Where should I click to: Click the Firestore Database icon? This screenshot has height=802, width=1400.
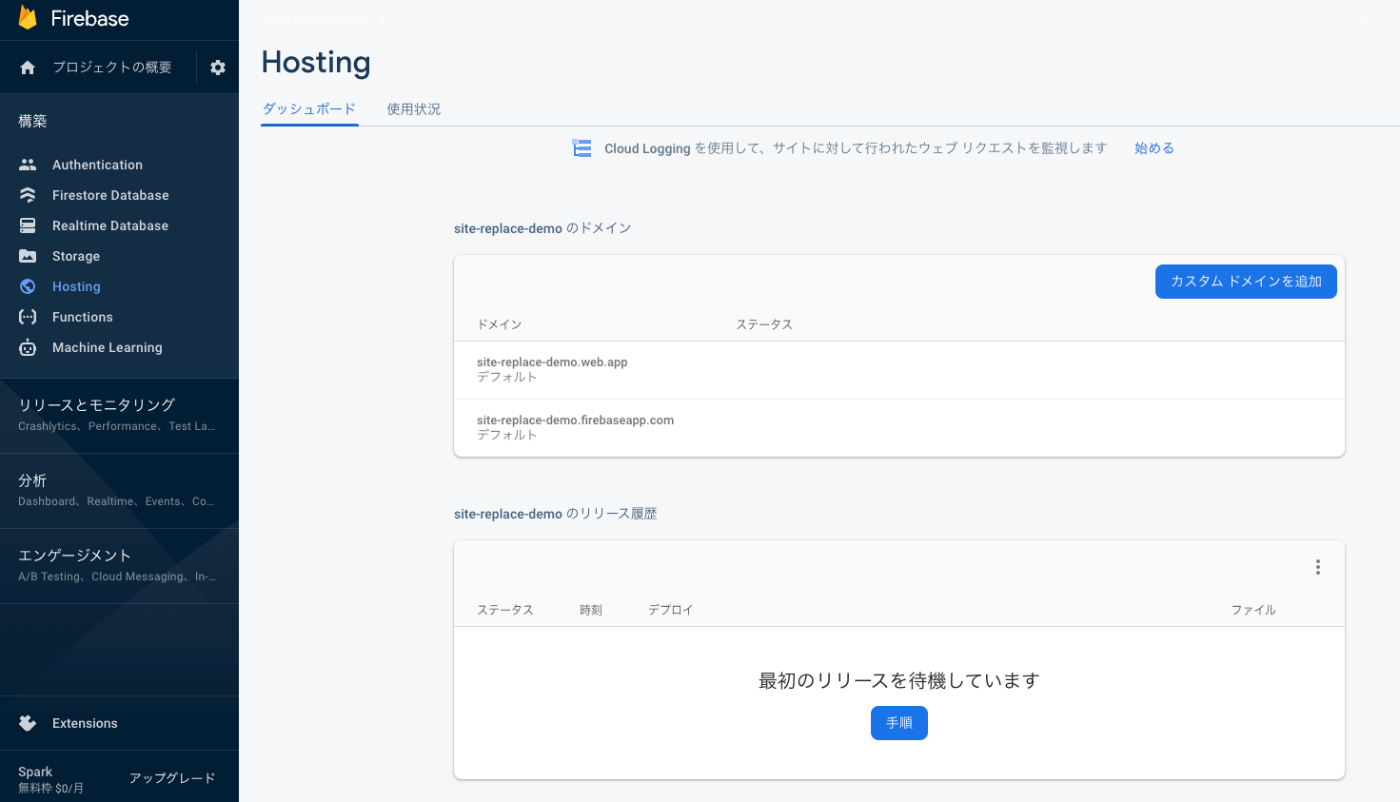point(28,195)
